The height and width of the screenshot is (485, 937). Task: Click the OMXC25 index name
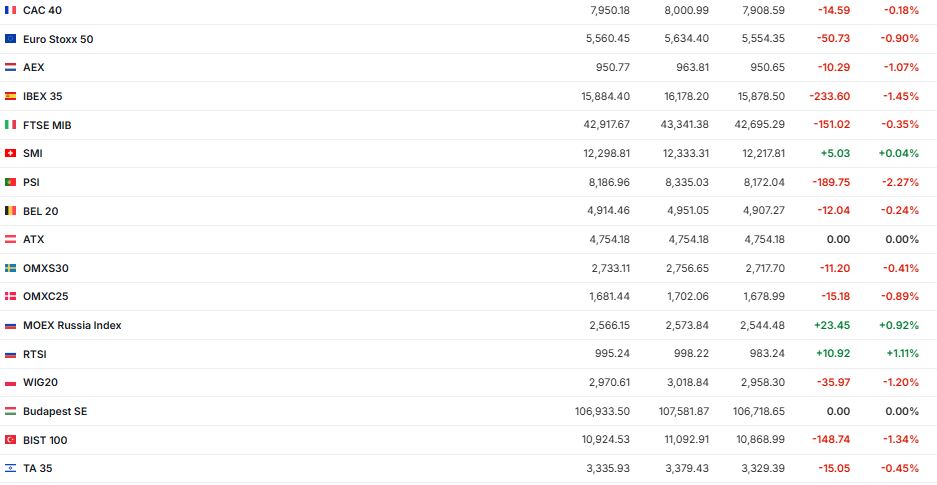point(45,297)
